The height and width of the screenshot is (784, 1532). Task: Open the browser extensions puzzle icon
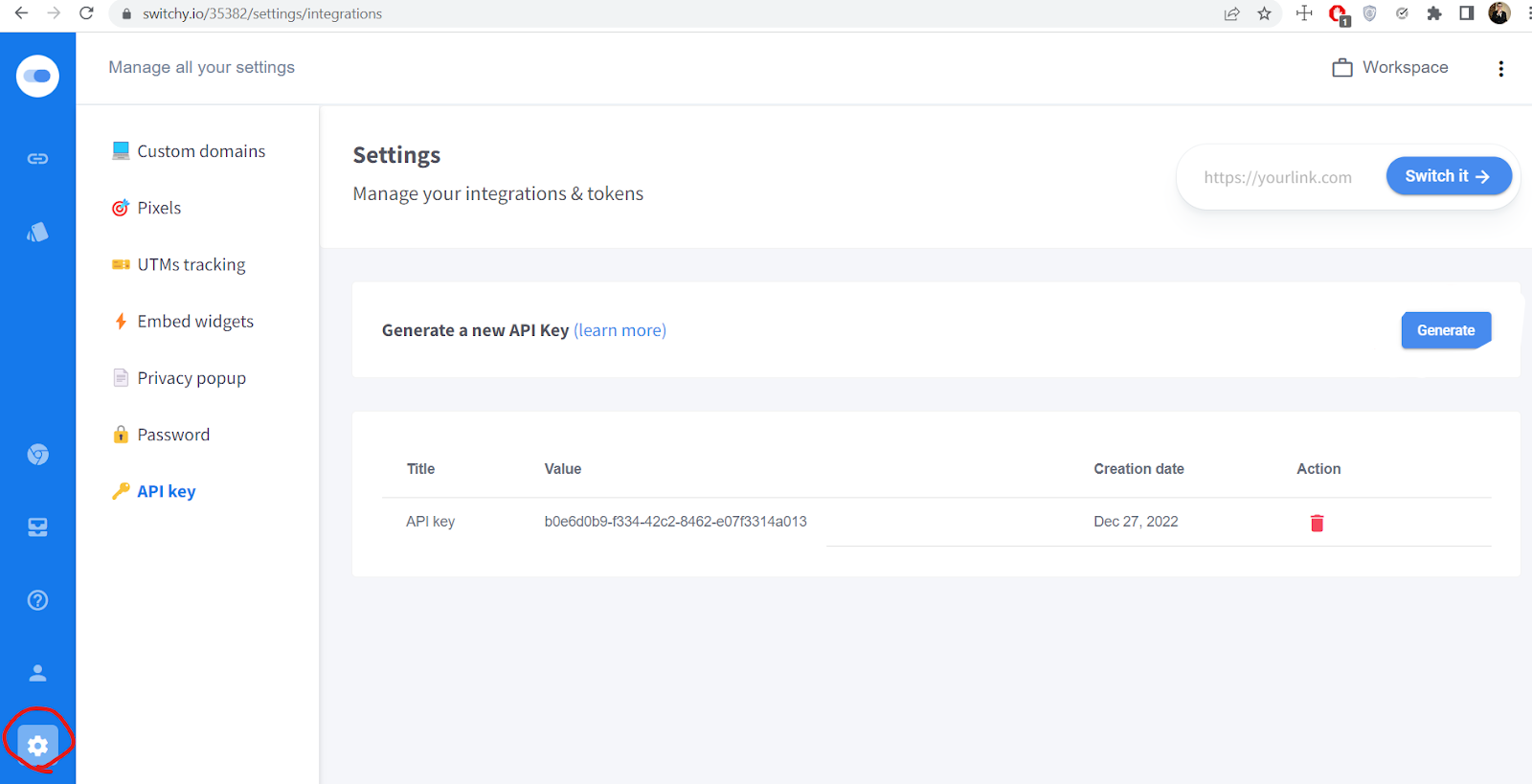point(1433,13)
